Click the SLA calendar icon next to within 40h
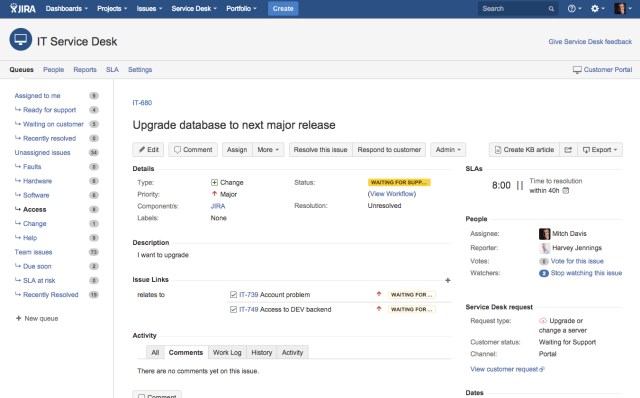This screenshot has height=398, width=640. coord(566,191)
